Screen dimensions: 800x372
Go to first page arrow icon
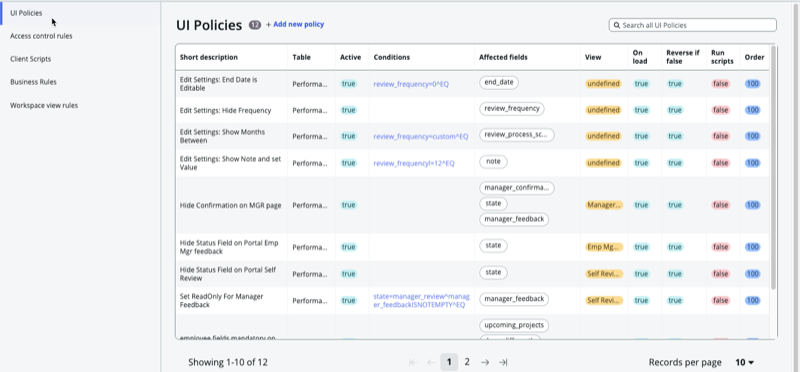coord(413,362)
